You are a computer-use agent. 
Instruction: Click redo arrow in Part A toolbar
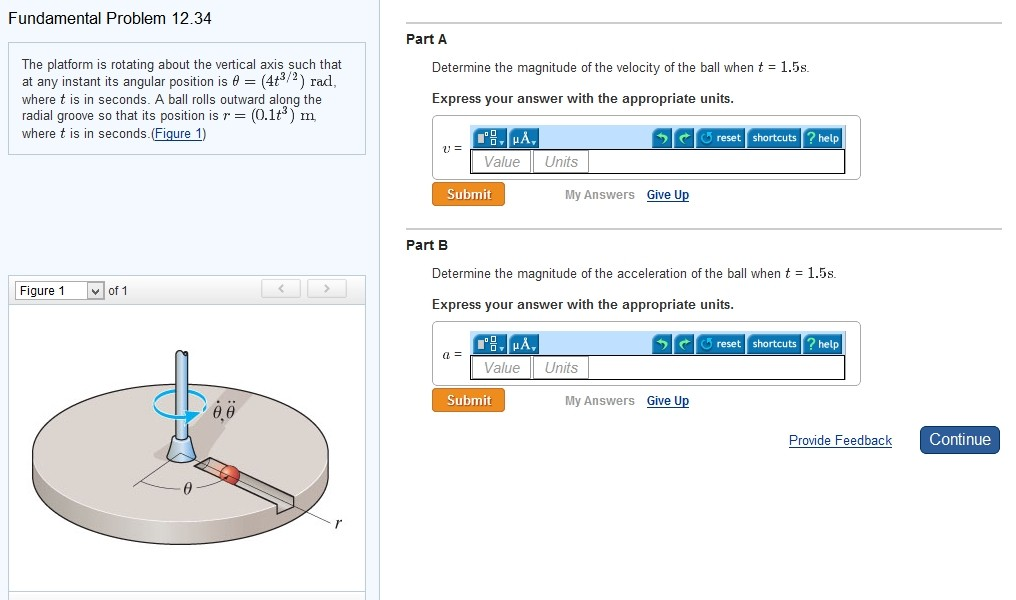coord(683,138)
